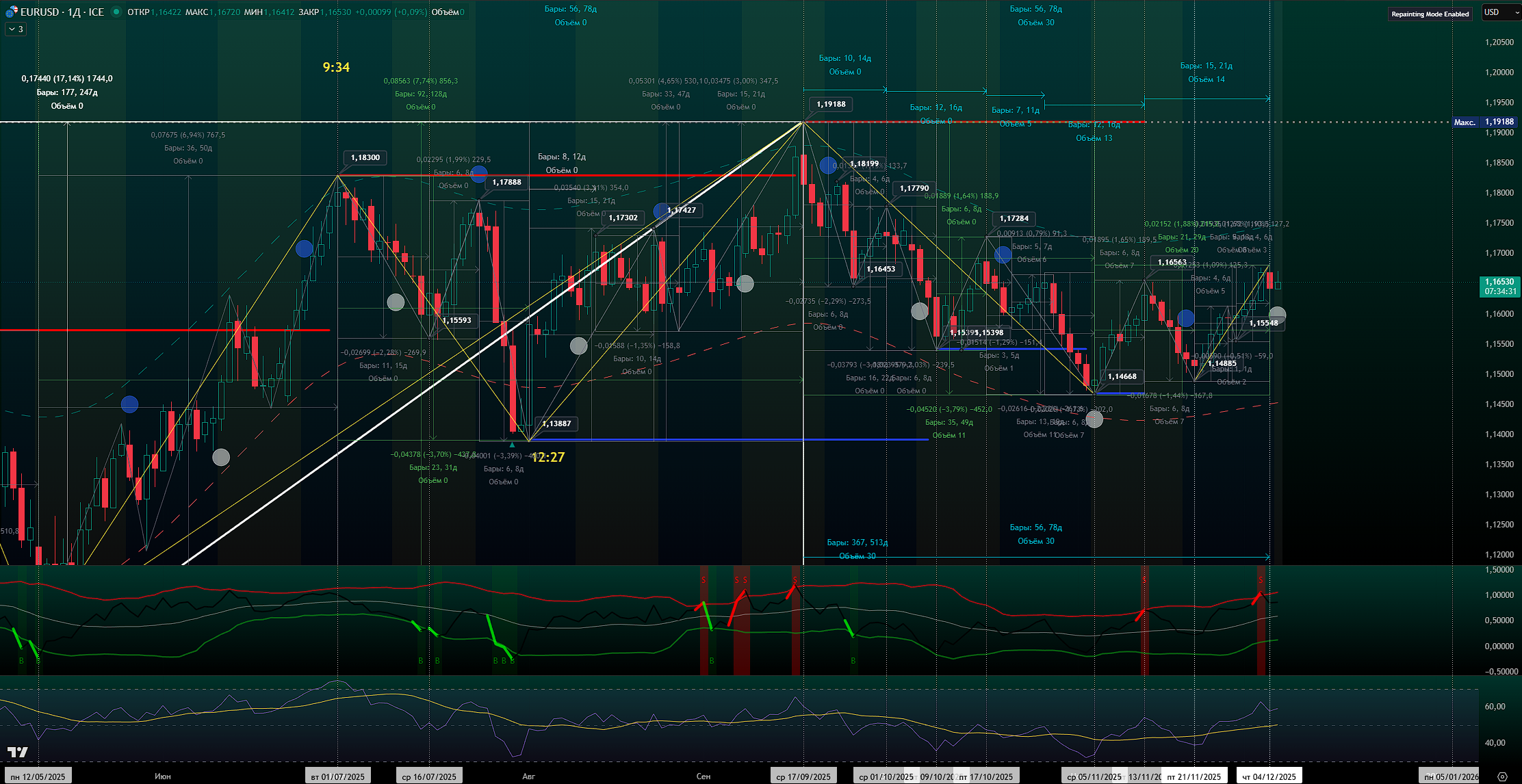The width and height of the screenshot is (1522, 784).
Task: Open the USD currency dropdown
Action: (x=1500, y=12)
